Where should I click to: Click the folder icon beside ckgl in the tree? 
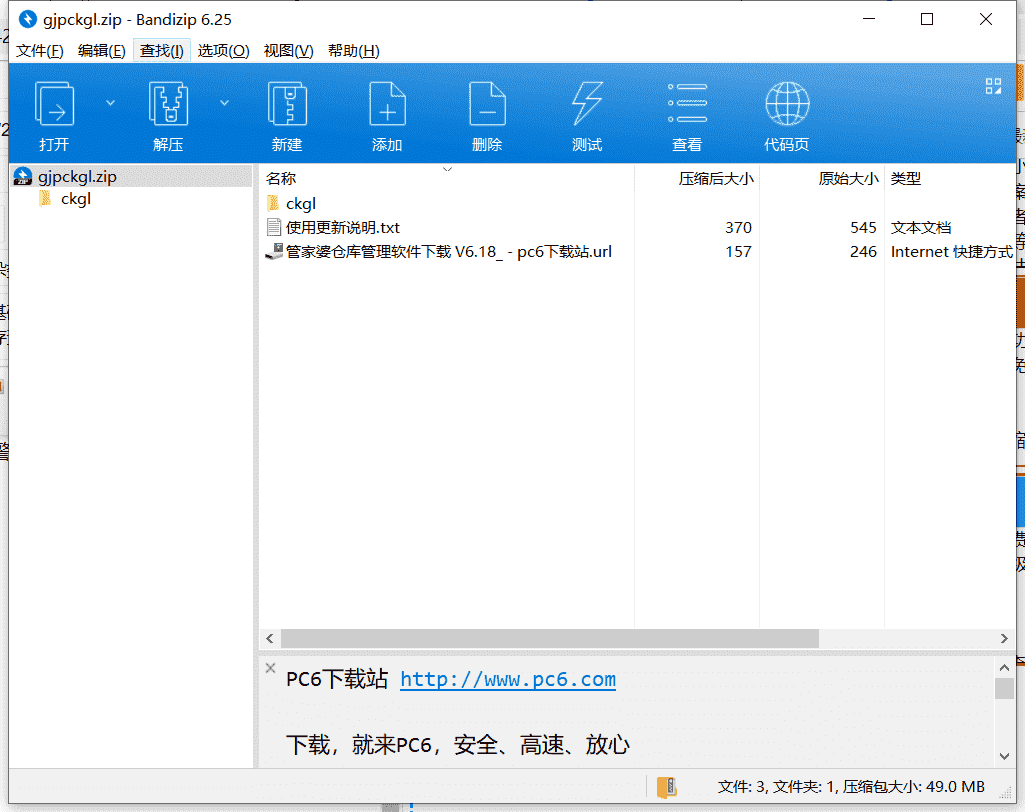coord(45,198)
